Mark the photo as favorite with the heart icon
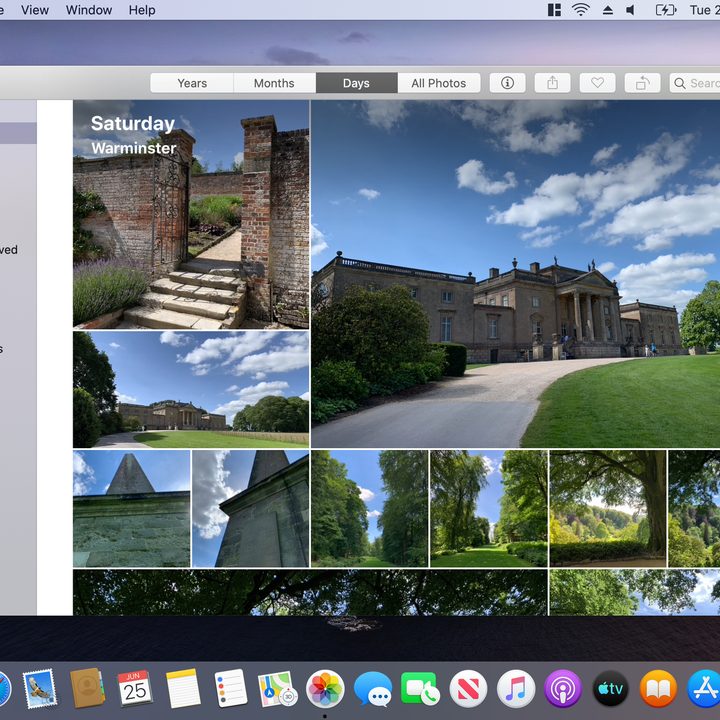Screen dimensions: 720x720 tap(597, 83)
